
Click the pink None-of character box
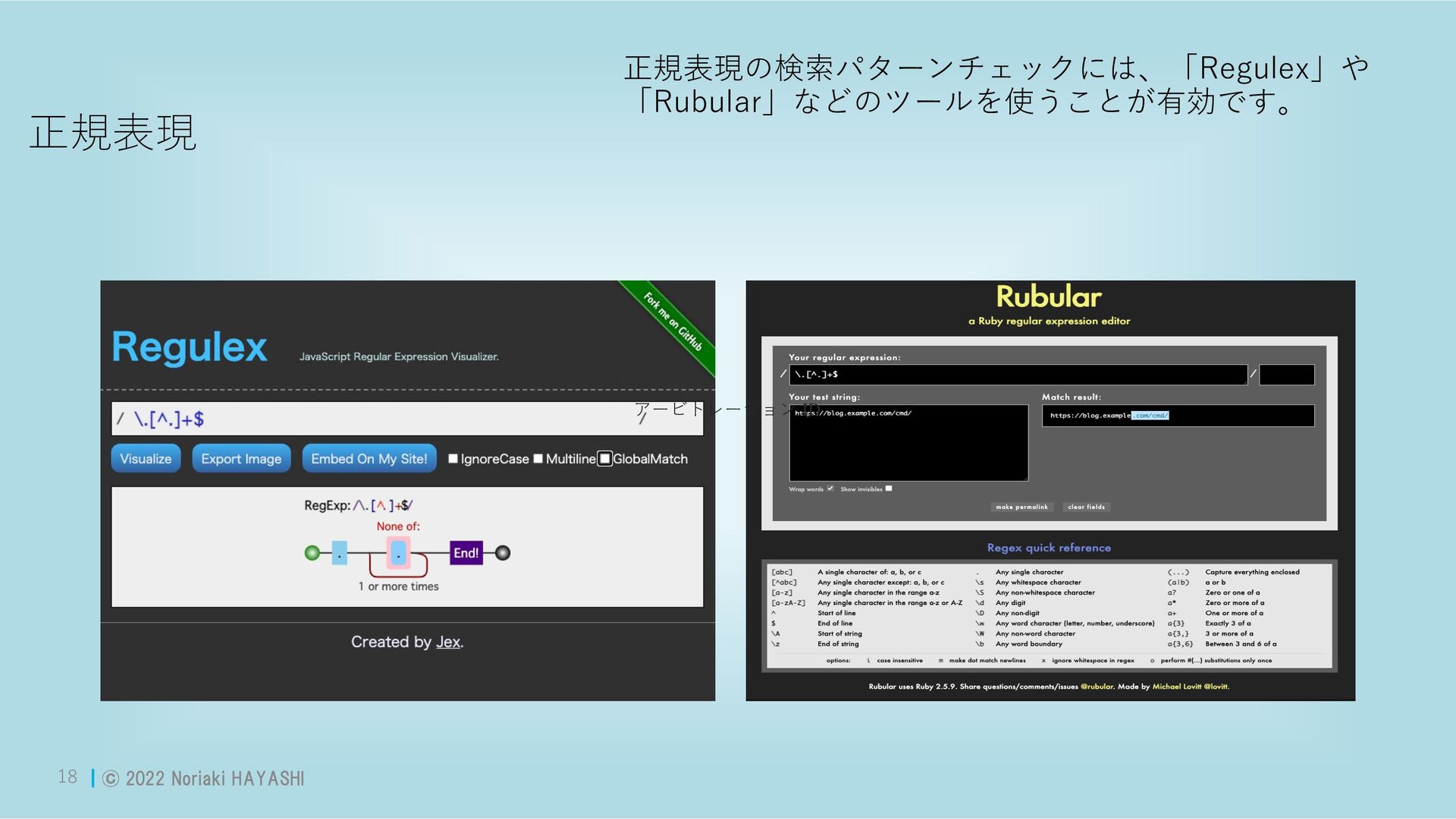click(x=398, y=554)
